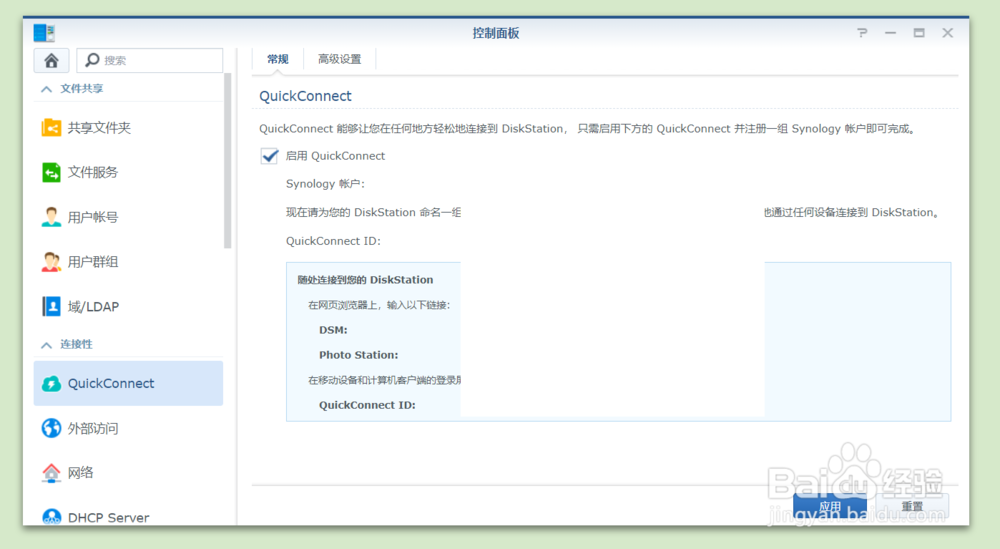The width and height of the screenshot is (1000, 549).
Task: Click the 重置 reset button
Action: click(912, 507)
